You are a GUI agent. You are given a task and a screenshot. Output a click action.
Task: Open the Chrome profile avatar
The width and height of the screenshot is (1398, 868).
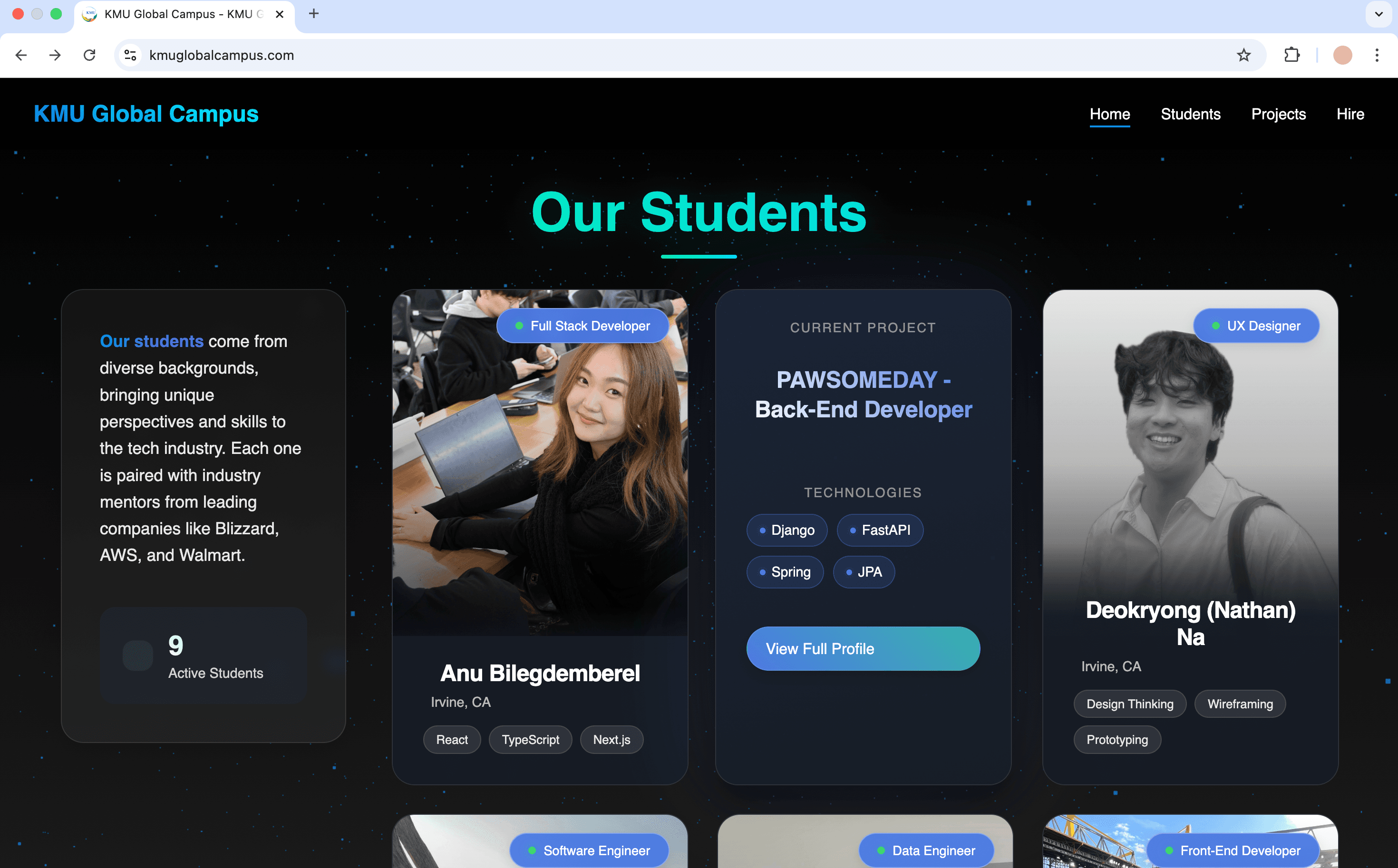1342,55
